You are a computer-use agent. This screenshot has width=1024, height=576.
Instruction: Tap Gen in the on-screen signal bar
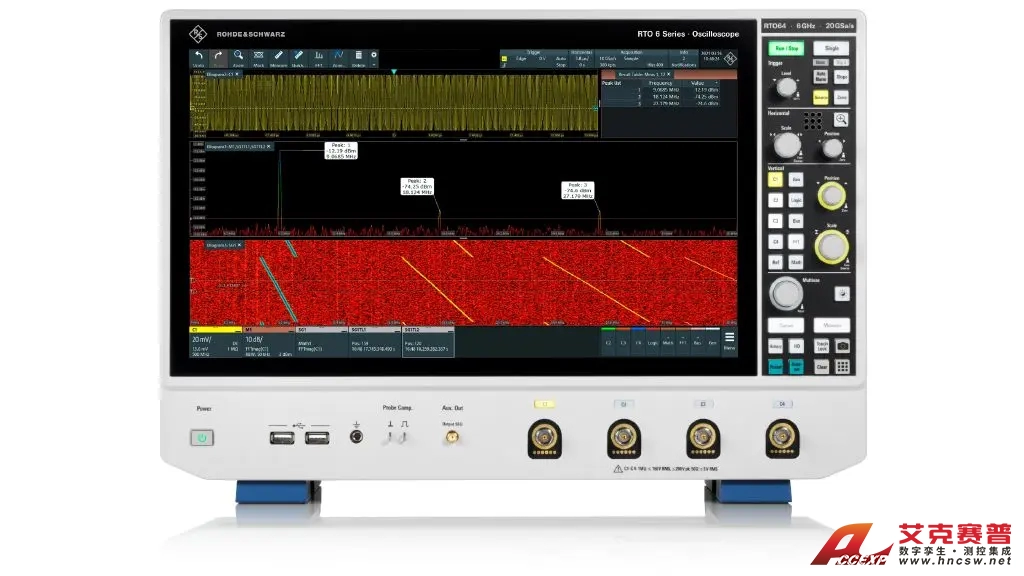tap(712, 342)
